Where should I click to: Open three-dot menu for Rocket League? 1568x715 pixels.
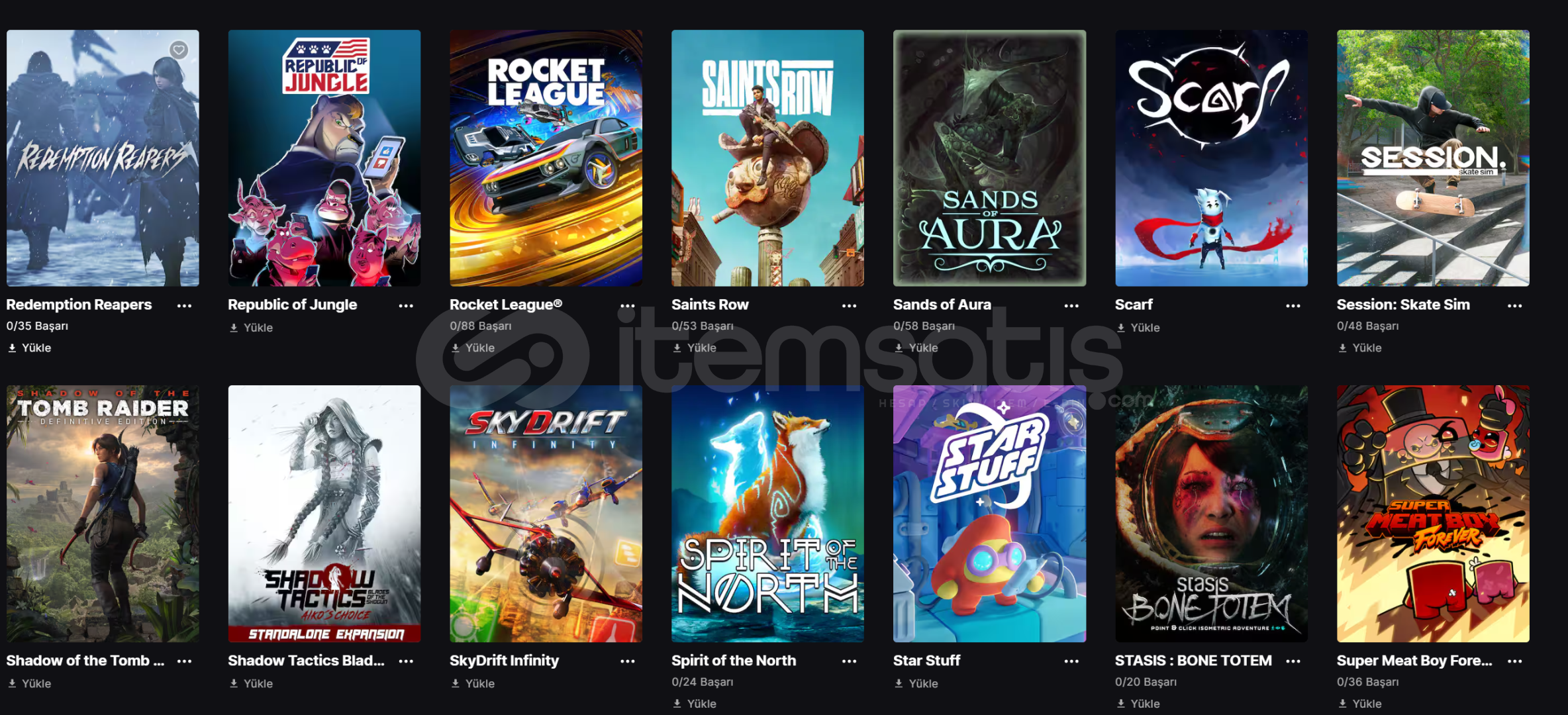(628, 305)
